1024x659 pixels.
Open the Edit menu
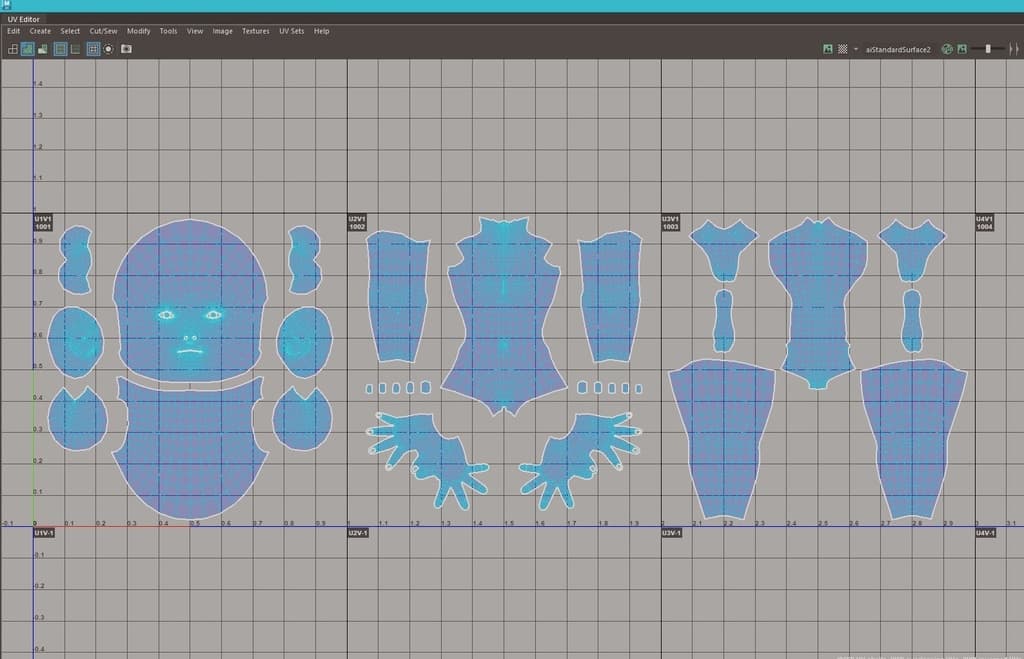(x=13, y=31)
